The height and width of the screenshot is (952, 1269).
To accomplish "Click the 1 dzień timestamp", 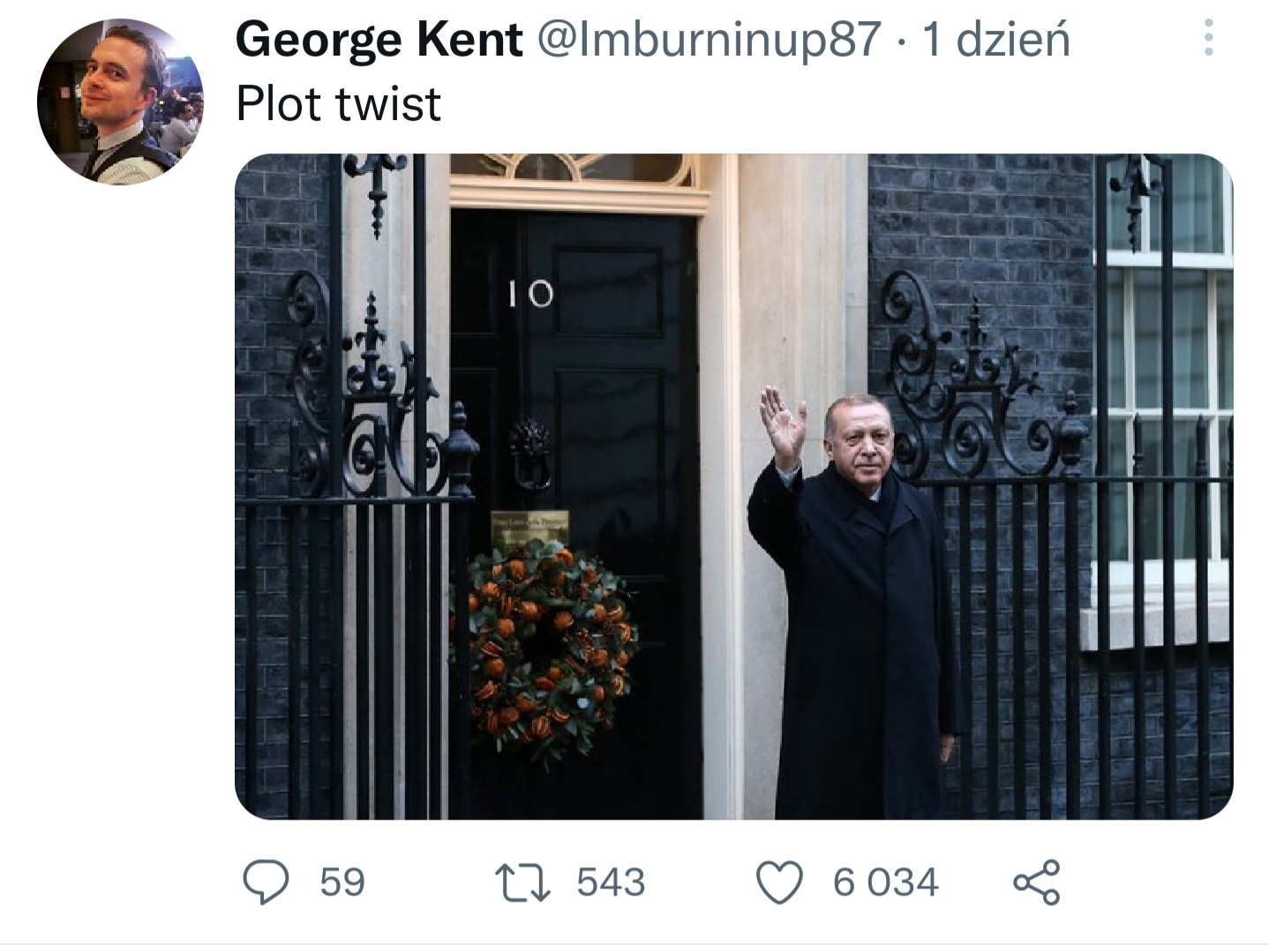I will pos(995,40).
